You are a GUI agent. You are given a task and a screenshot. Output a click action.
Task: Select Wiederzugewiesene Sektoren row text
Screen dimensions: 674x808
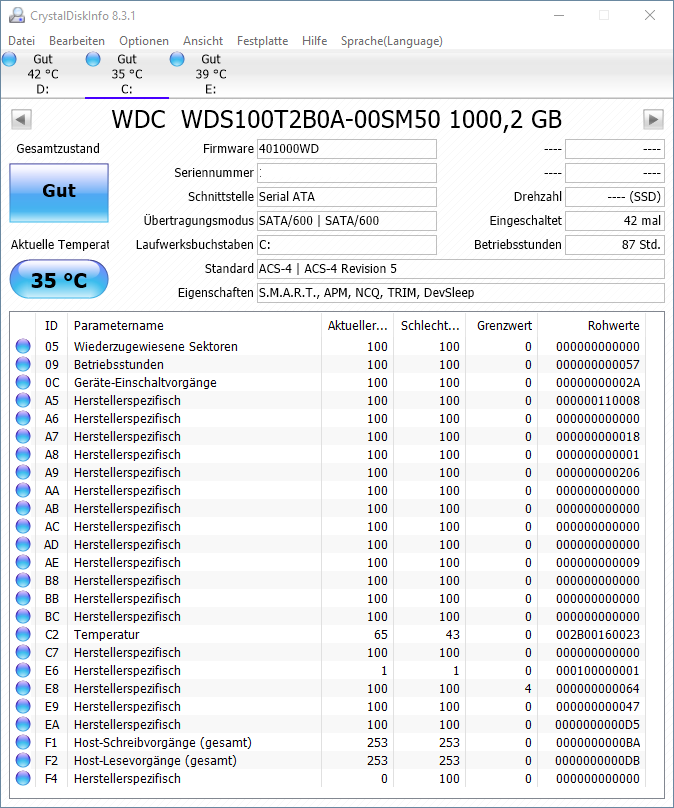click(x=156, y=346)
